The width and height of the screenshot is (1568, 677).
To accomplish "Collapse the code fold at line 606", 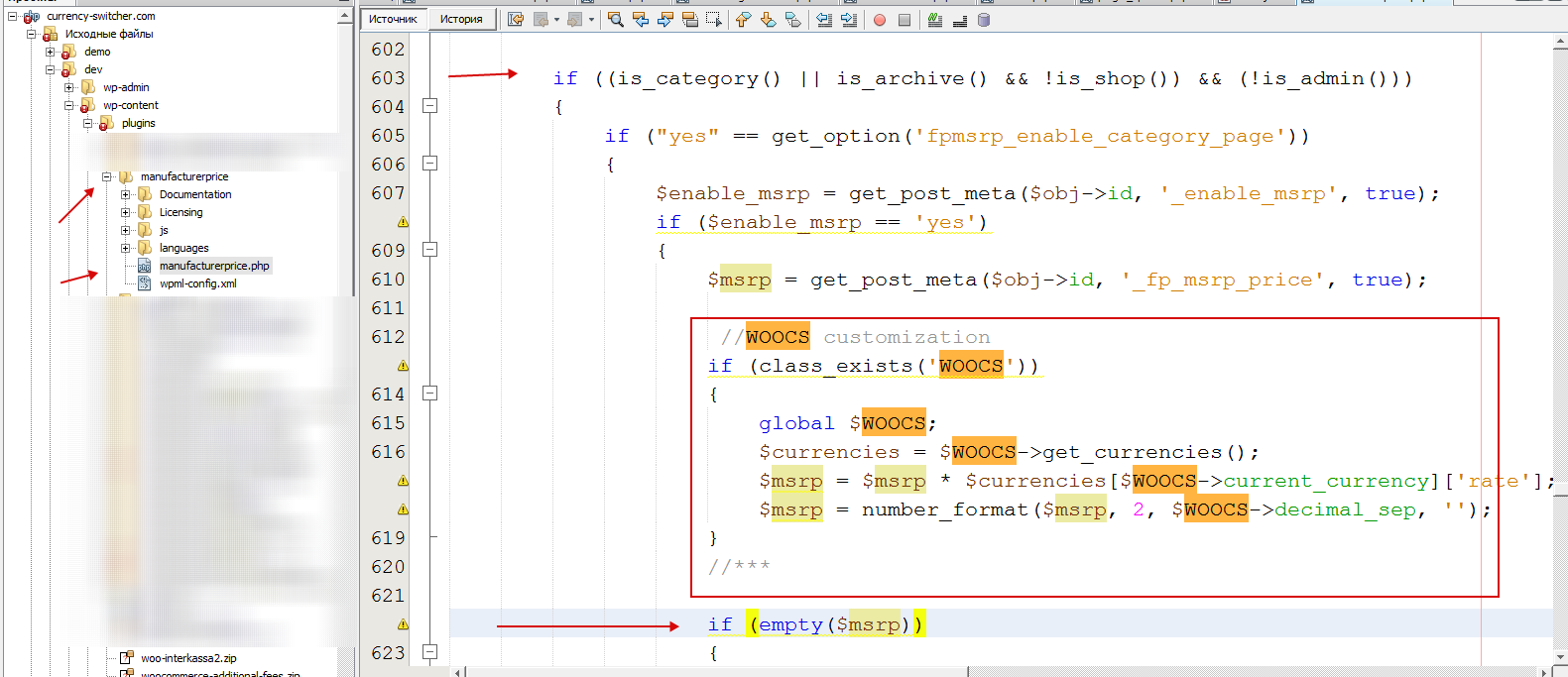I will [430, 164].
